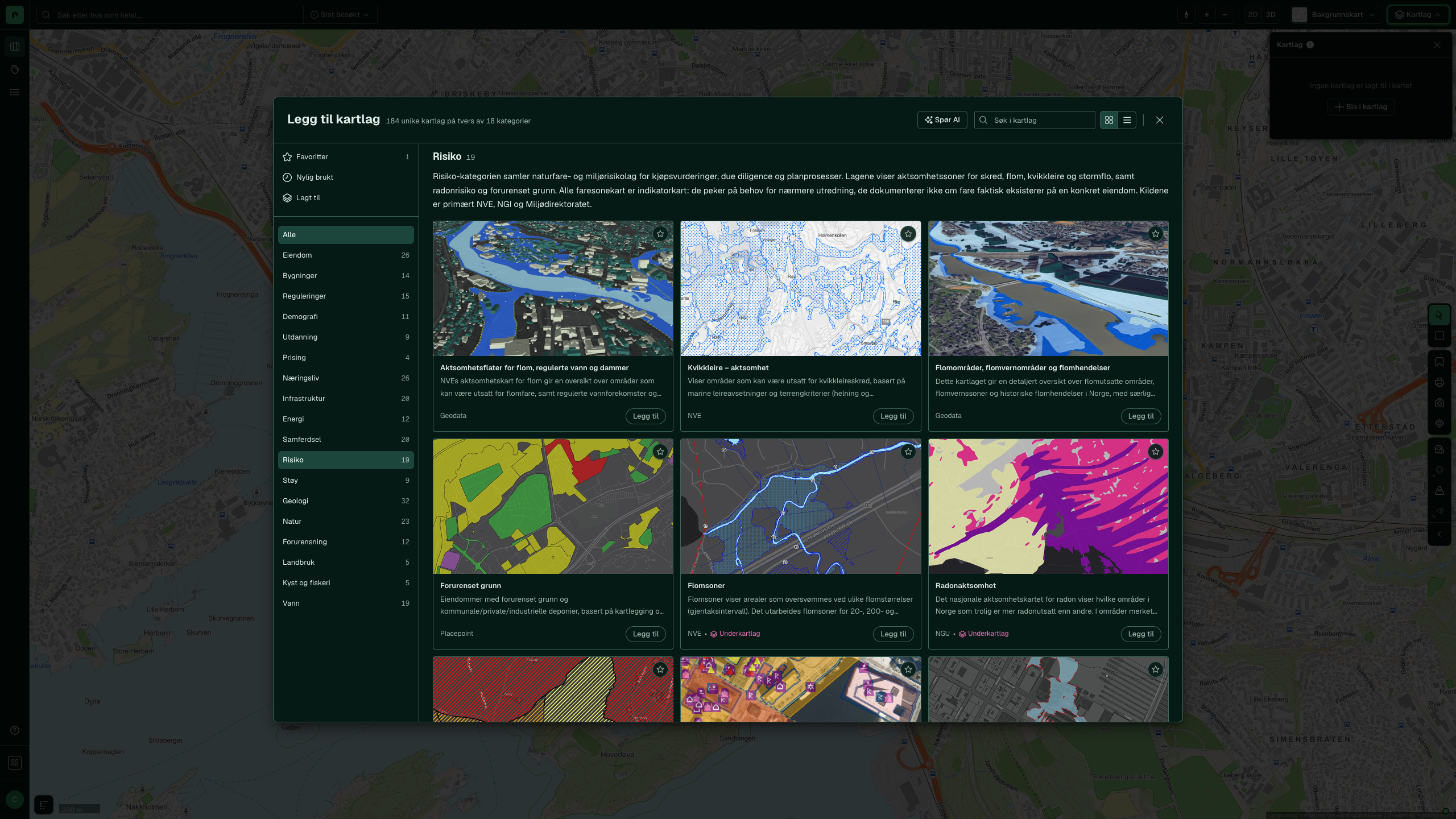Zoom in the map with plus icon
This screenshot has width=1456, height=819.
click(x=1206, y=15)
